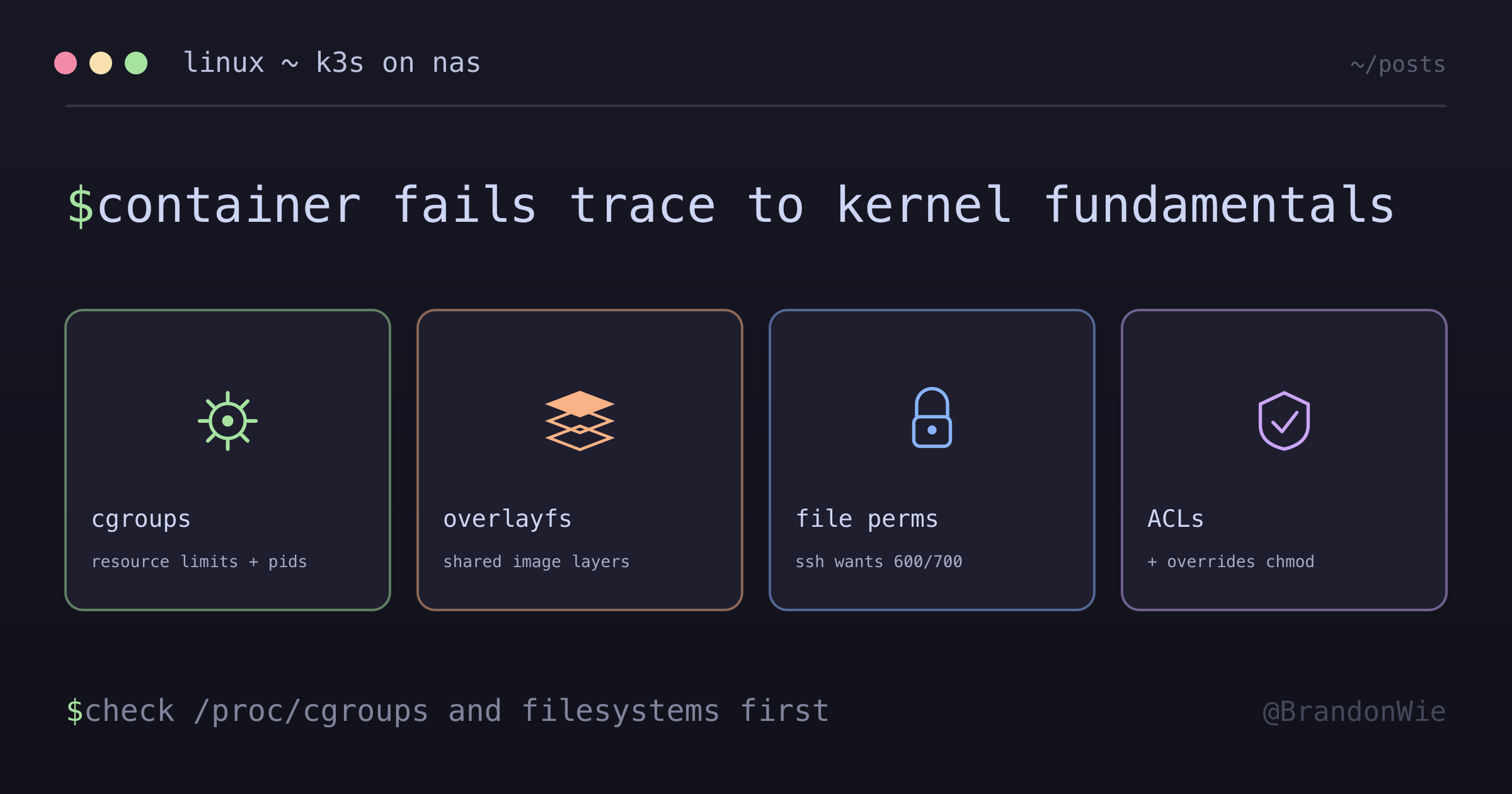Select the ACLs card title
Image resolution: width=1512 pixels, height=794 pixels.
pyautogui.click(x=1176, y=519)
